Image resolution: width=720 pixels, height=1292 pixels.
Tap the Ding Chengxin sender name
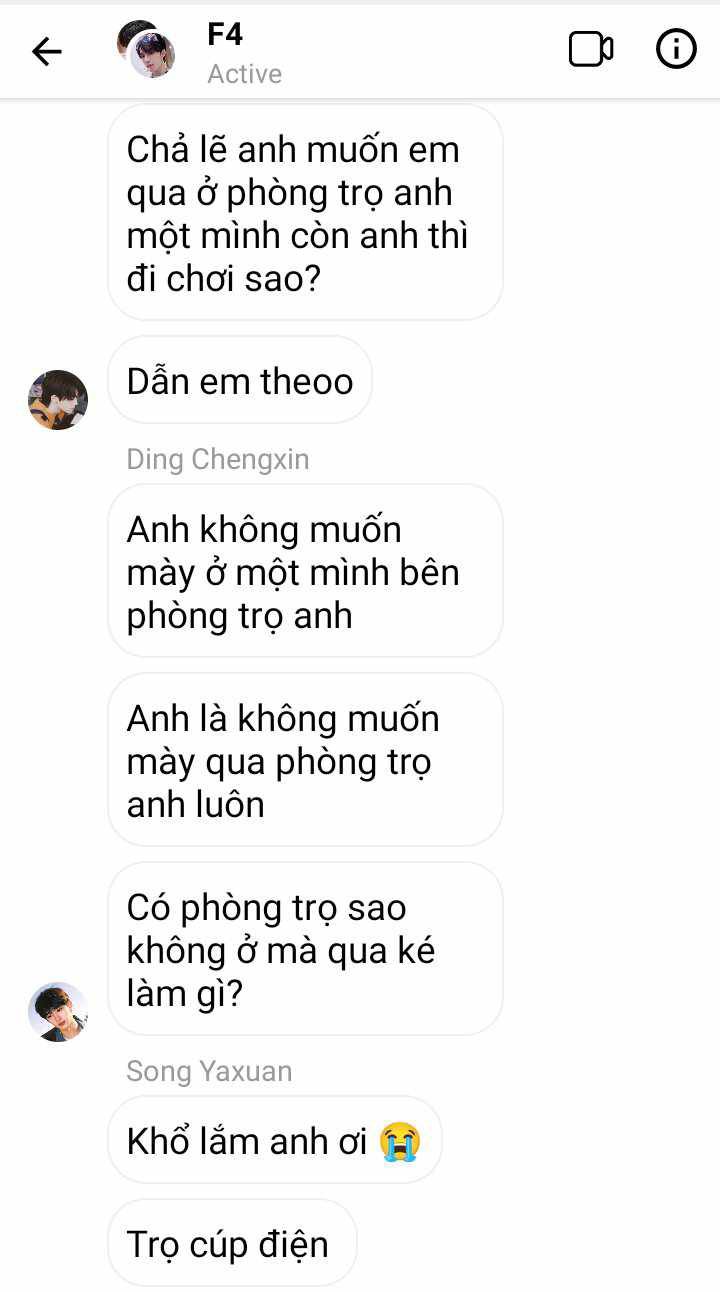218,459
